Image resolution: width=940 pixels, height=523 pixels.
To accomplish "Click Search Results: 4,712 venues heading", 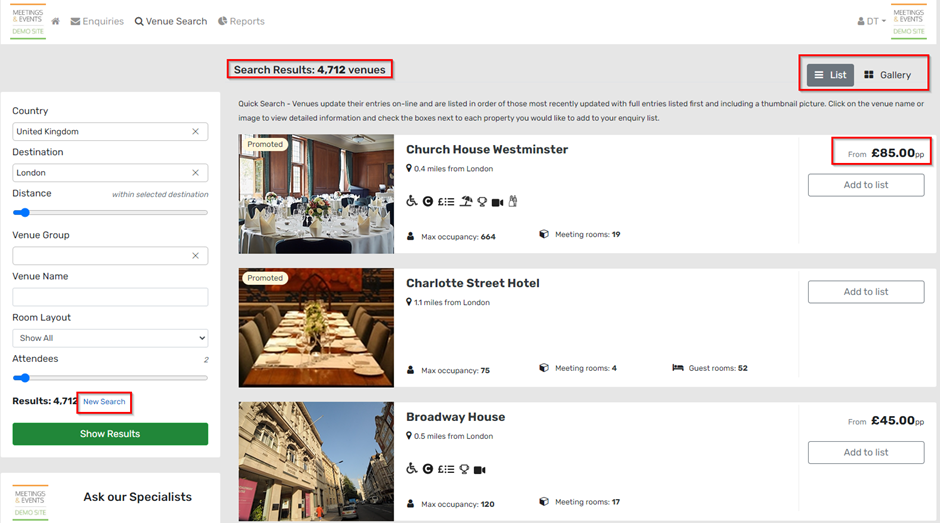I will (309, 70).
